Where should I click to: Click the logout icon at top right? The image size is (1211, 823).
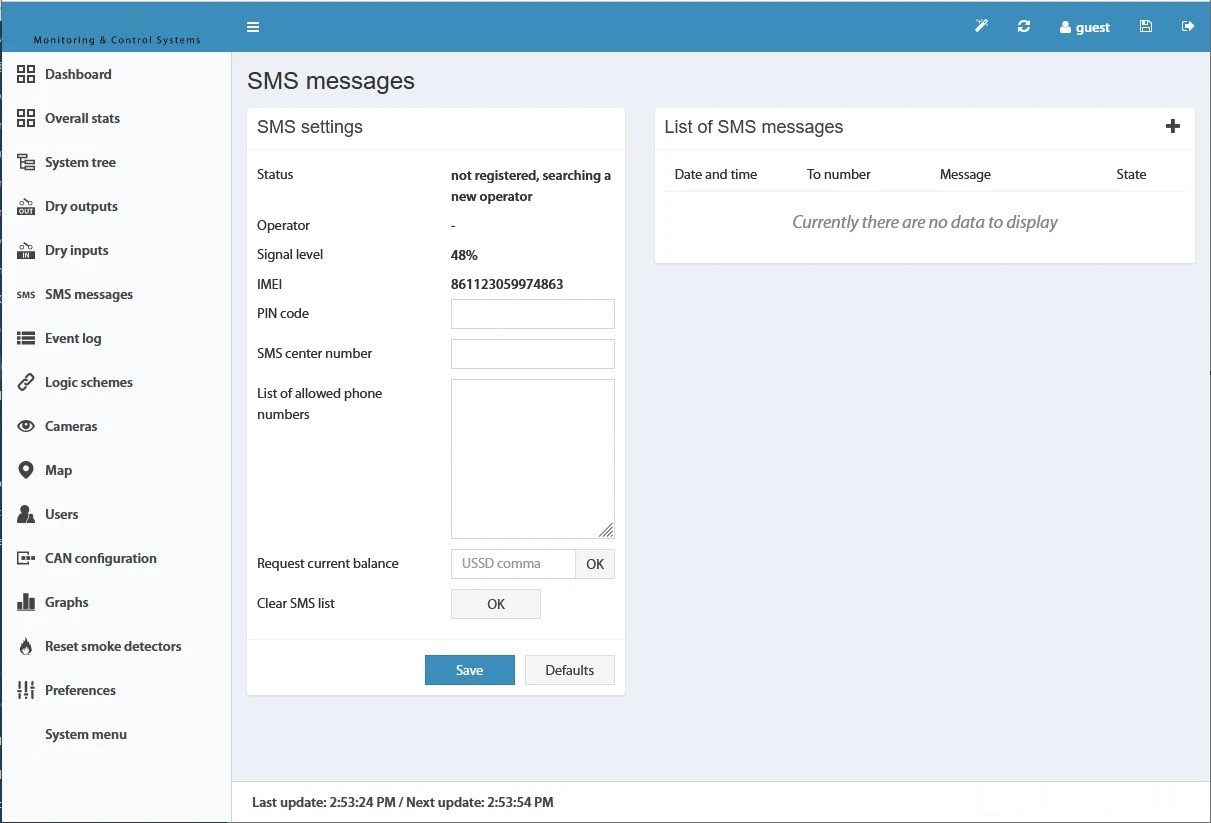1188,26
